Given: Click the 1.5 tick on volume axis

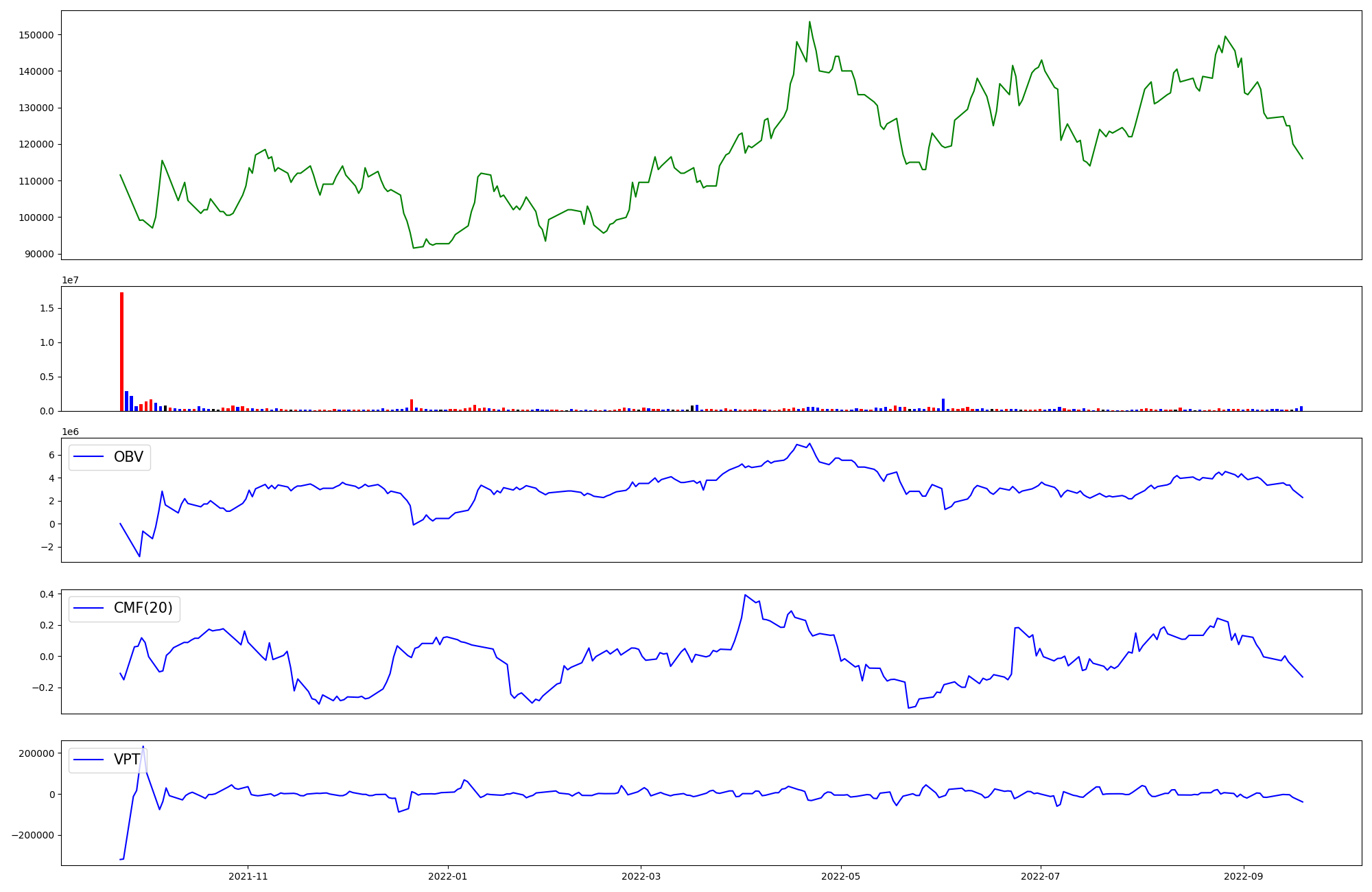Looking at the screenshot, I should click(x=47, y=309).
